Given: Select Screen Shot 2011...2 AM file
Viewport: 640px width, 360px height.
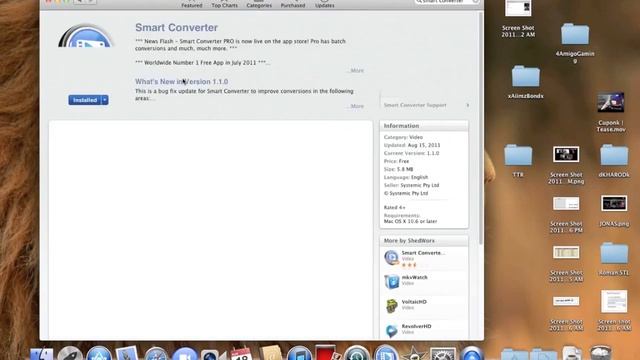Looking at the screenshot, I should 518,19.
